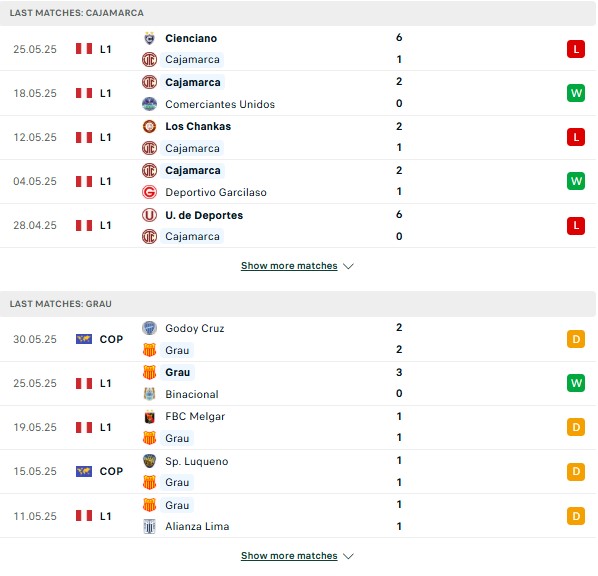Image resolution: width=598 pixels, height=576 pixels.
Task: Click the Los Chankas club badge
Action: click(x=149, y=126)
